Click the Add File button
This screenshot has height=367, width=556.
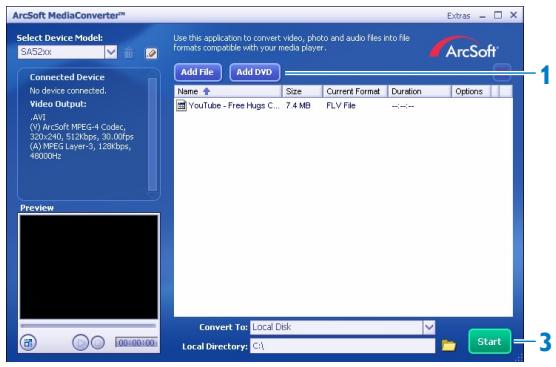[198, 72]
